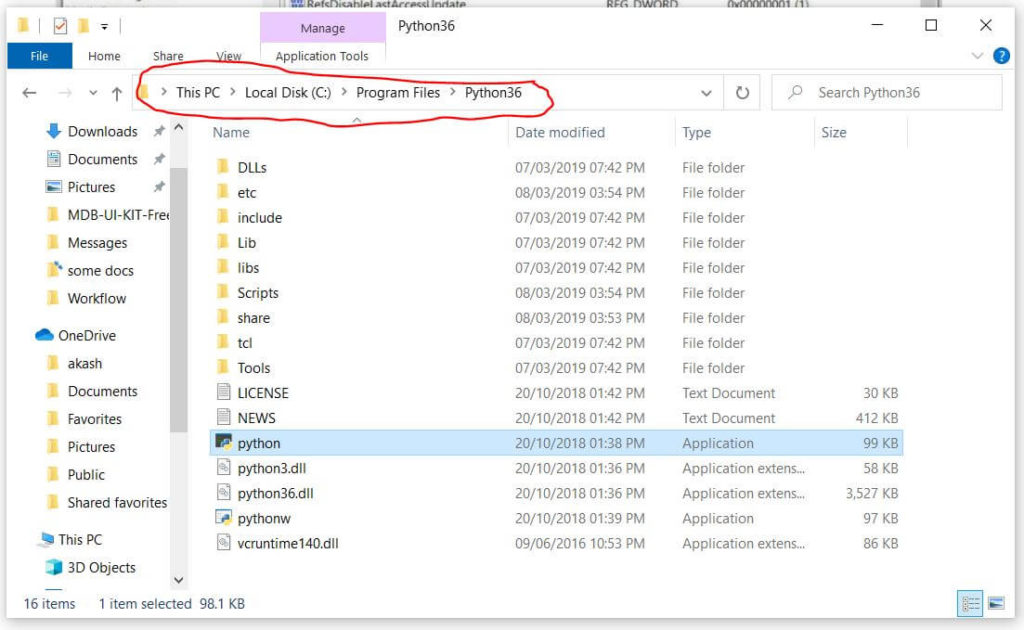This screenshot has height=630, width=1024.
Task: Open the address bar history dropdown
Action: click(706, 93)
